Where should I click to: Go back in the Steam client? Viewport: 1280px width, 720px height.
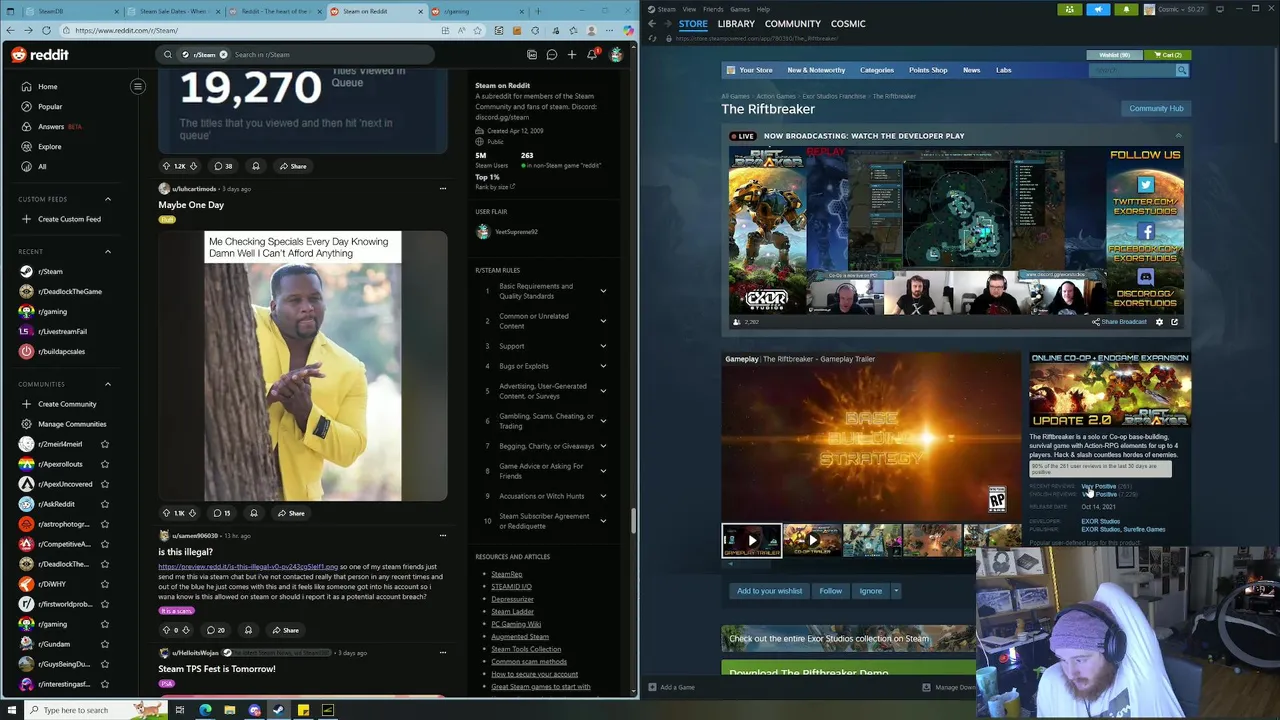pos(652,23)
